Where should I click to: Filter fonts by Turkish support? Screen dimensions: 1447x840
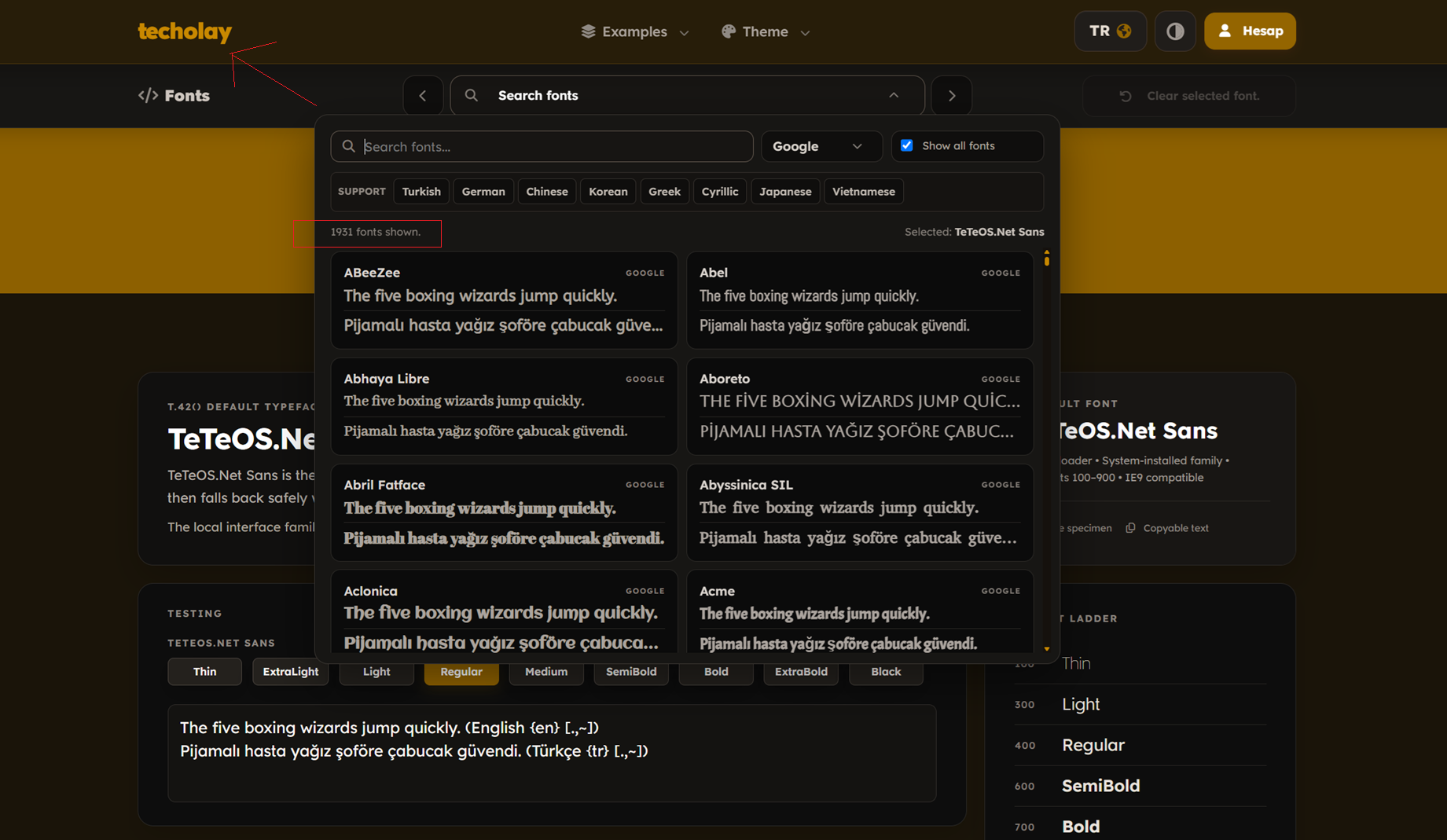point(421,192)
